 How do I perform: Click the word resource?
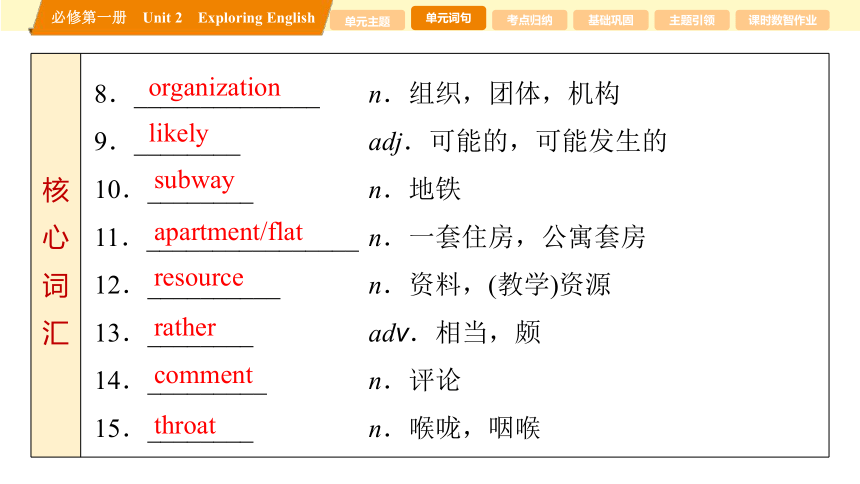point(199,278)
